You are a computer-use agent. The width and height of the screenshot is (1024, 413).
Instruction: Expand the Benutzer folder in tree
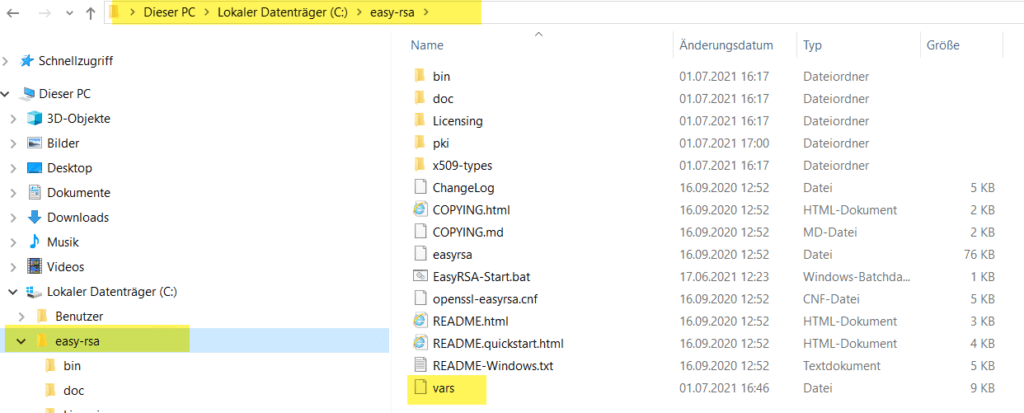point(21,317)
